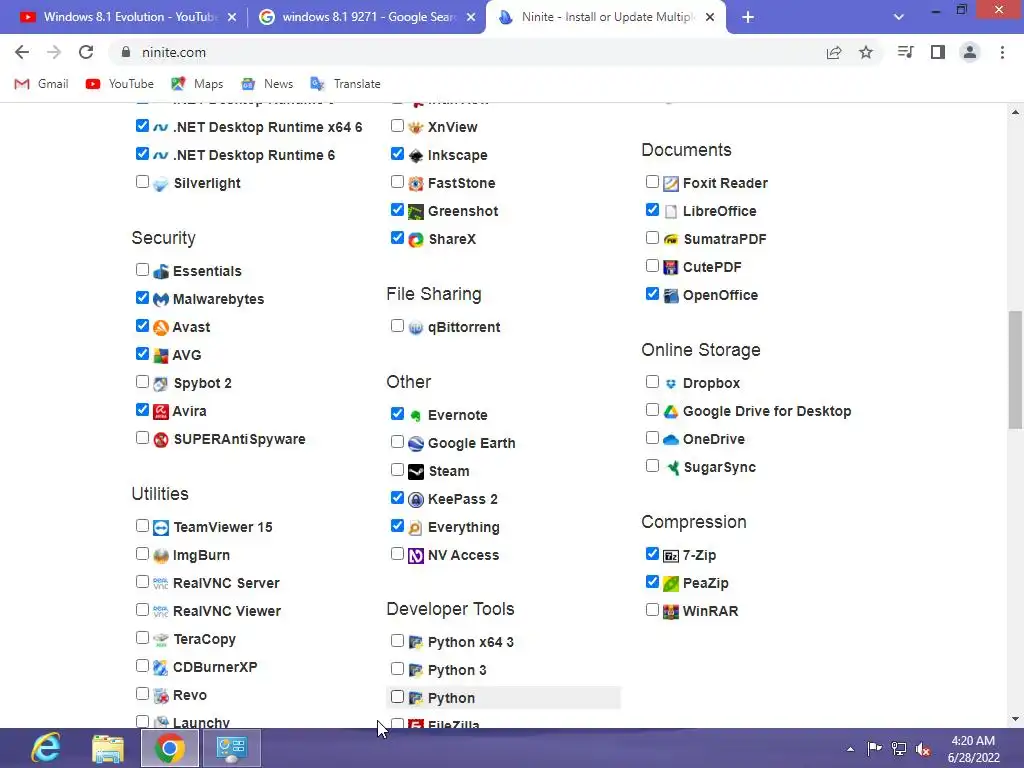Screen dimensions: 1024x768
Task: Open the Chrome profile avatar button
Action: click(x=970, y=52)
